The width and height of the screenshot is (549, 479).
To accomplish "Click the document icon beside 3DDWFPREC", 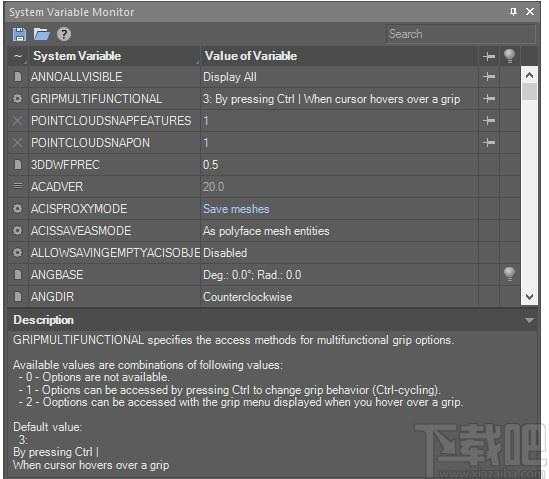I will [x=18, y=165].
